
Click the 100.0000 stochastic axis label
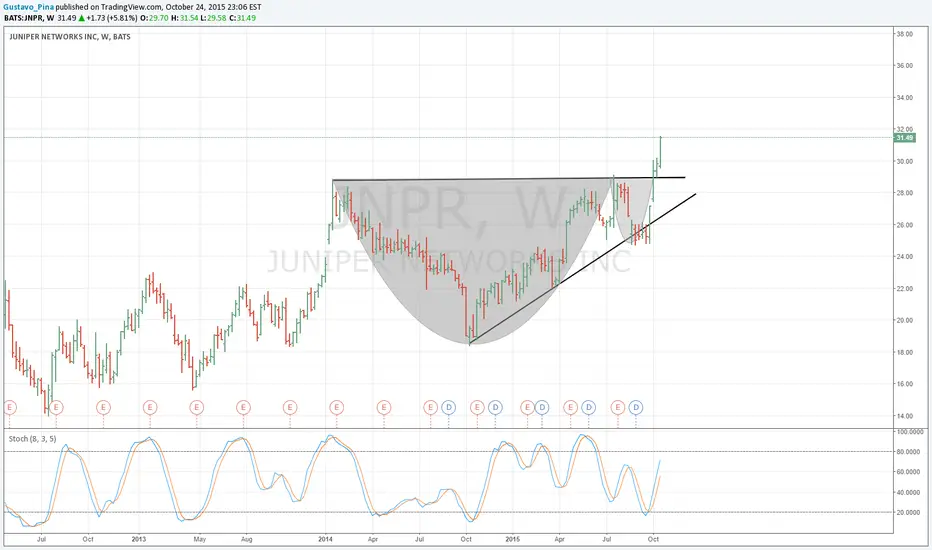(x=908, y=432)
